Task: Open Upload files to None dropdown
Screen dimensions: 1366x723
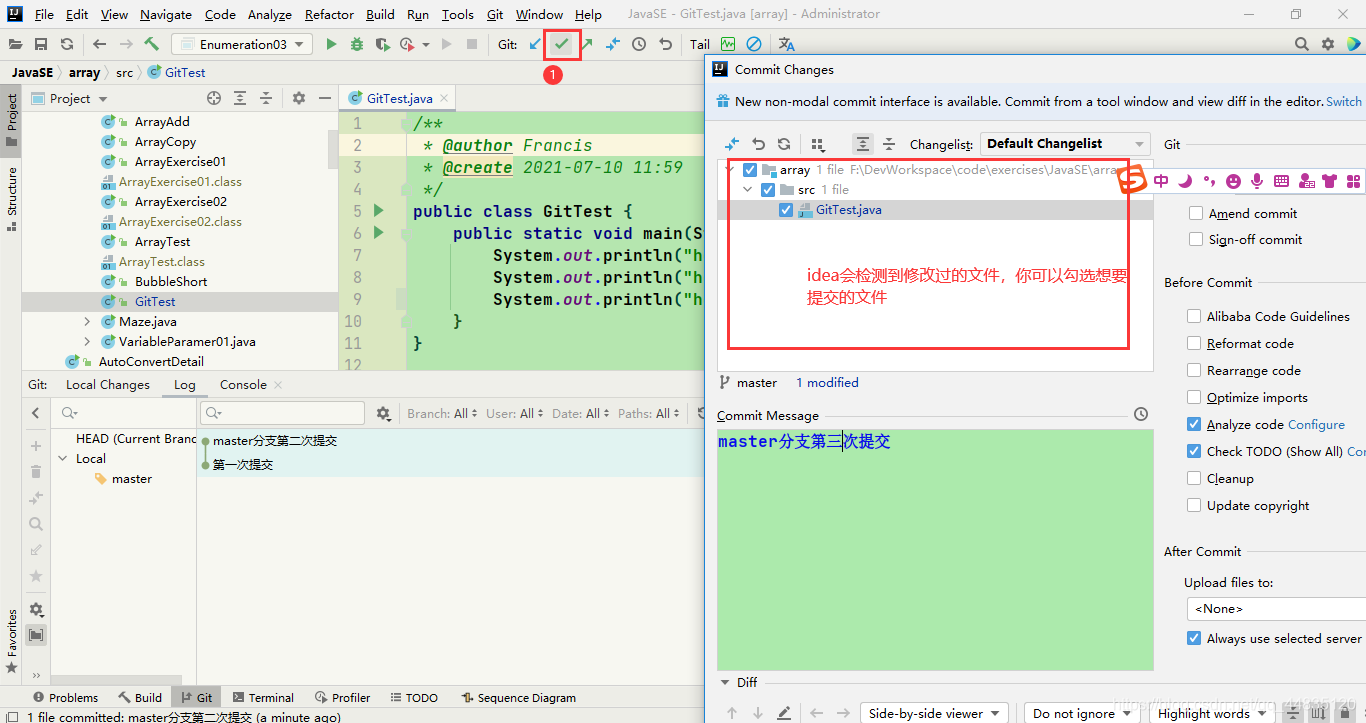Action: (1275, 608)
